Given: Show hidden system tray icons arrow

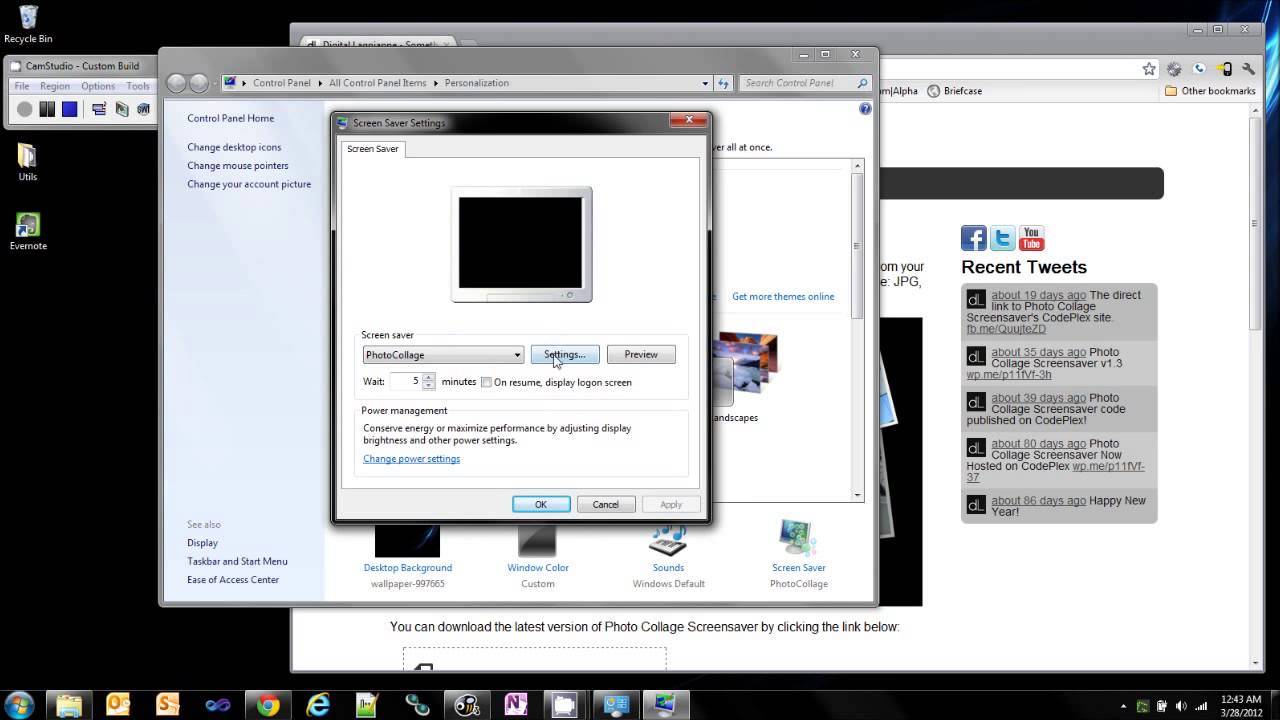Looking at the screenshot, I should click(1123, 705).
